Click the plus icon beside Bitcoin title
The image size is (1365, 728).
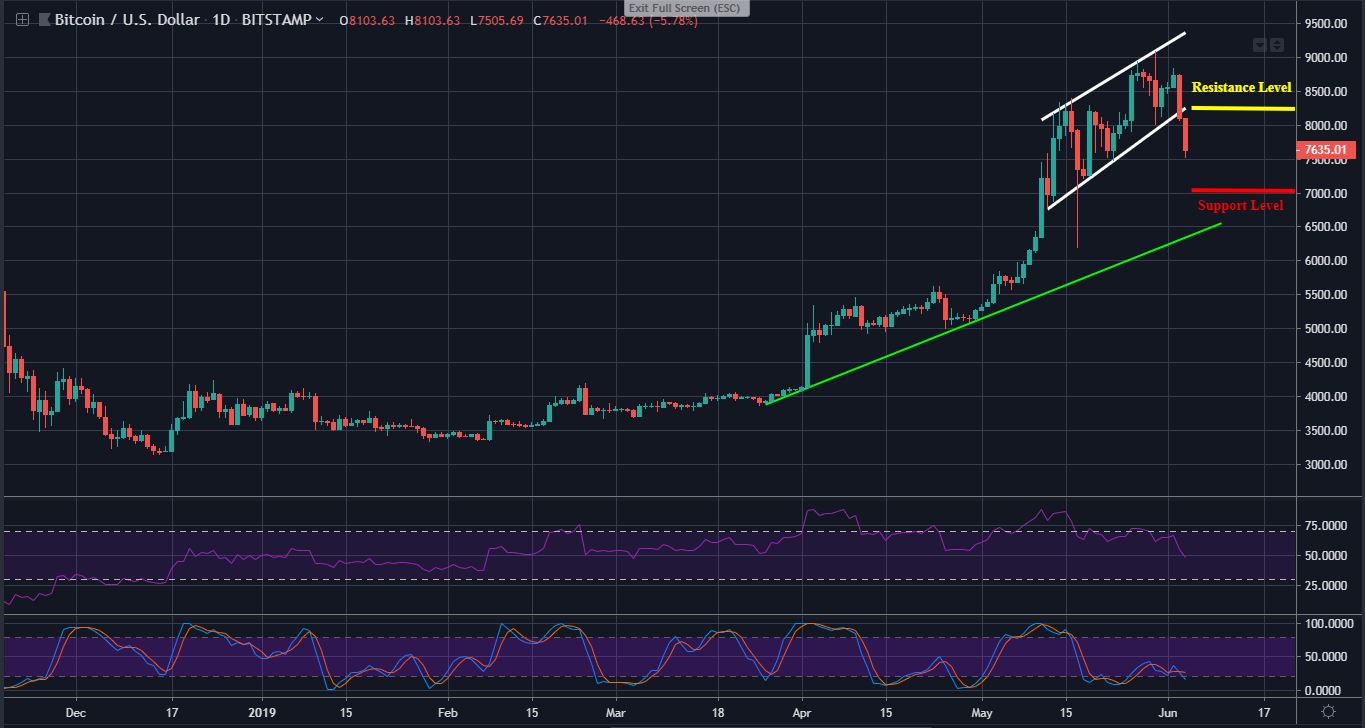click(x=22, y=20)
